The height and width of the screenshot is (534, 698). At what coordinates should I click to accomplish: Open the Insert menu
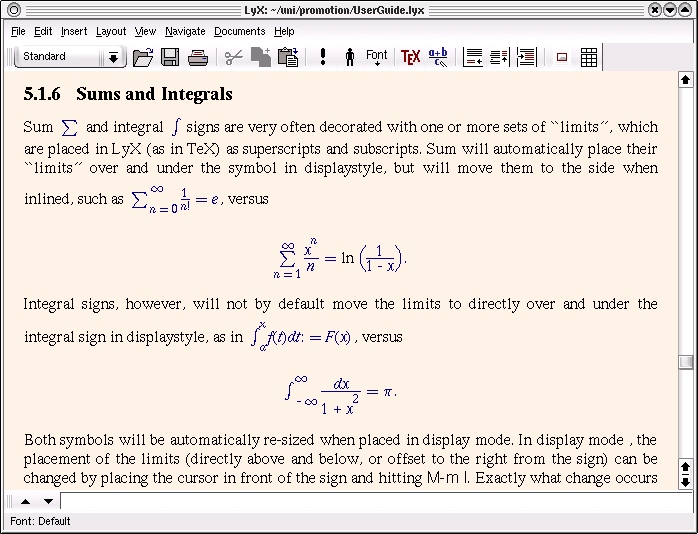click(x=74, y=32)
